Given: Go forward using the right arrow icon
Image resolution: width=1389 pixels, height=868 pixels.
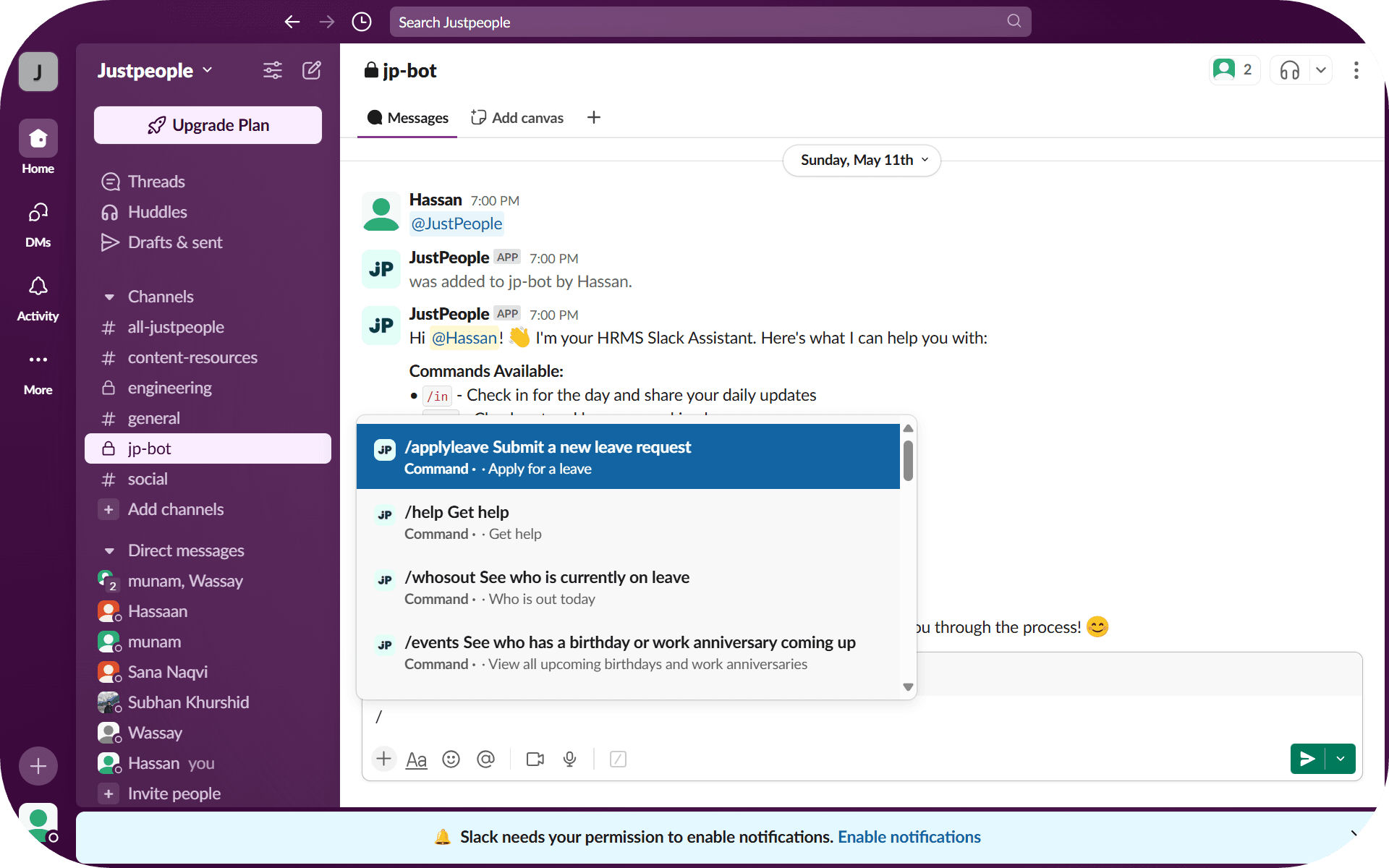Looking at the screenshot, I should click(x=327, y=22).
